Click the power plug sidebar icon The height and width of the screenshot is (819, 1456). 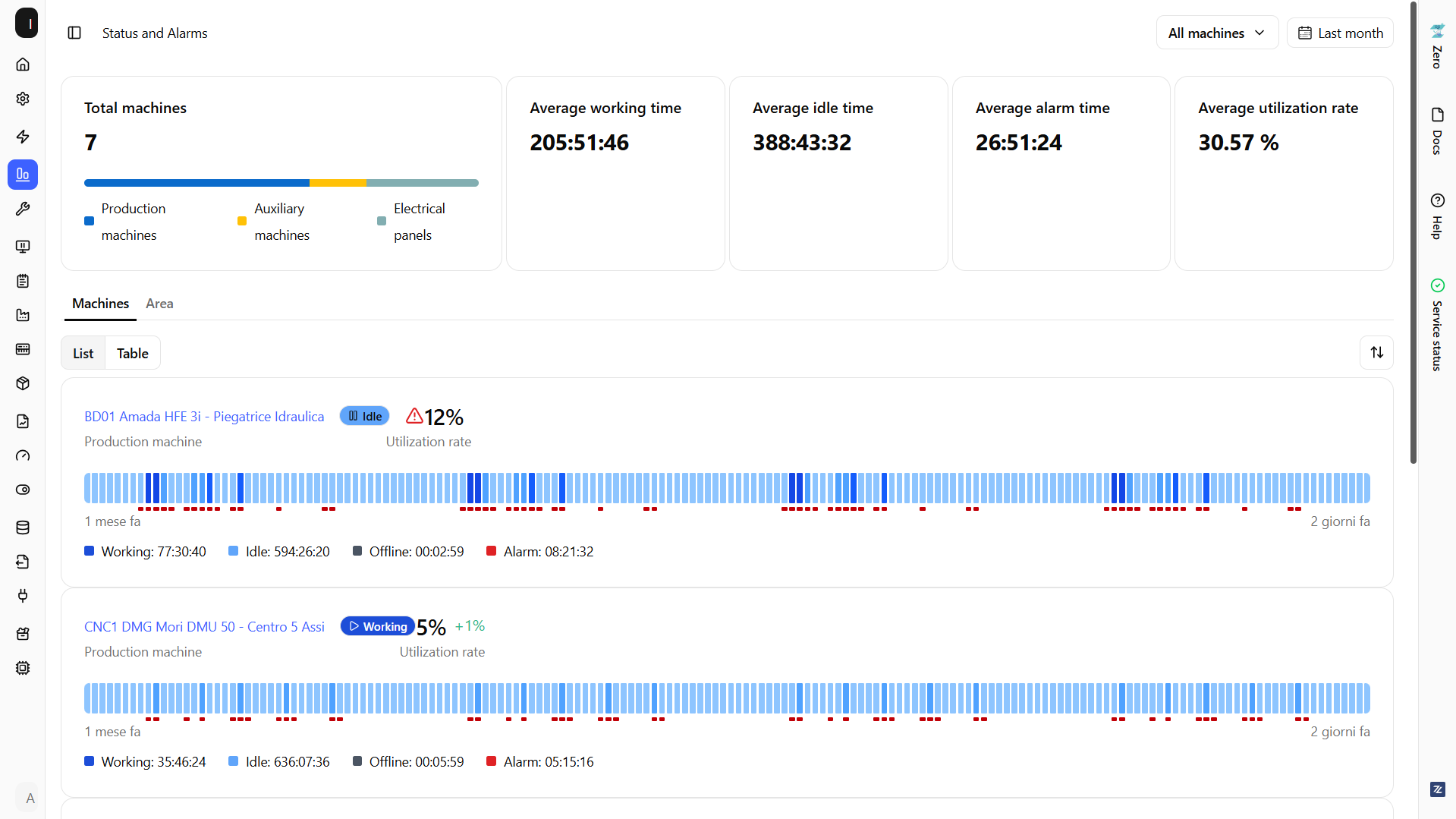tap(23, 596)
